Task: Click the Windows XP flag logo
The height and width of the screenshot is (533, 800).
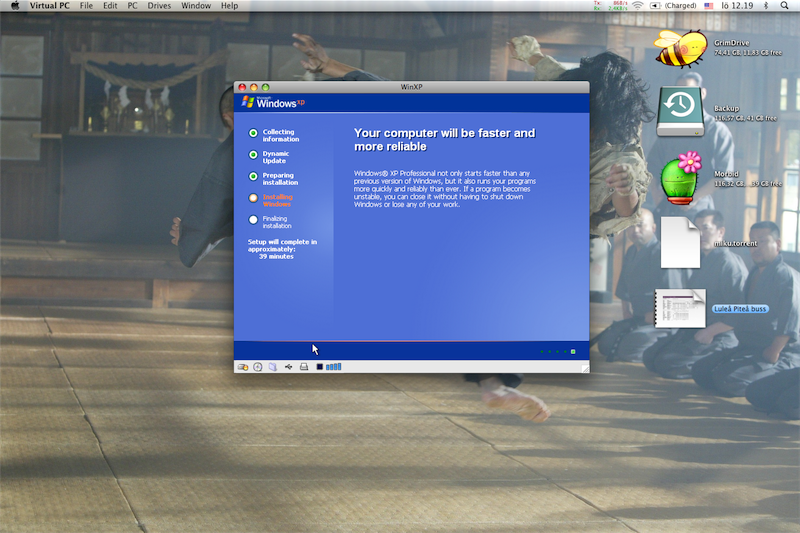Action: coord(248,102)
